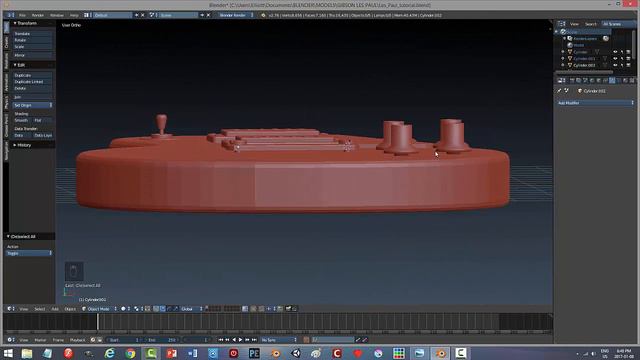The image size is (640, 360).
Task: Click the viewport shading sphere icon
Action: [x=123, y=309]
